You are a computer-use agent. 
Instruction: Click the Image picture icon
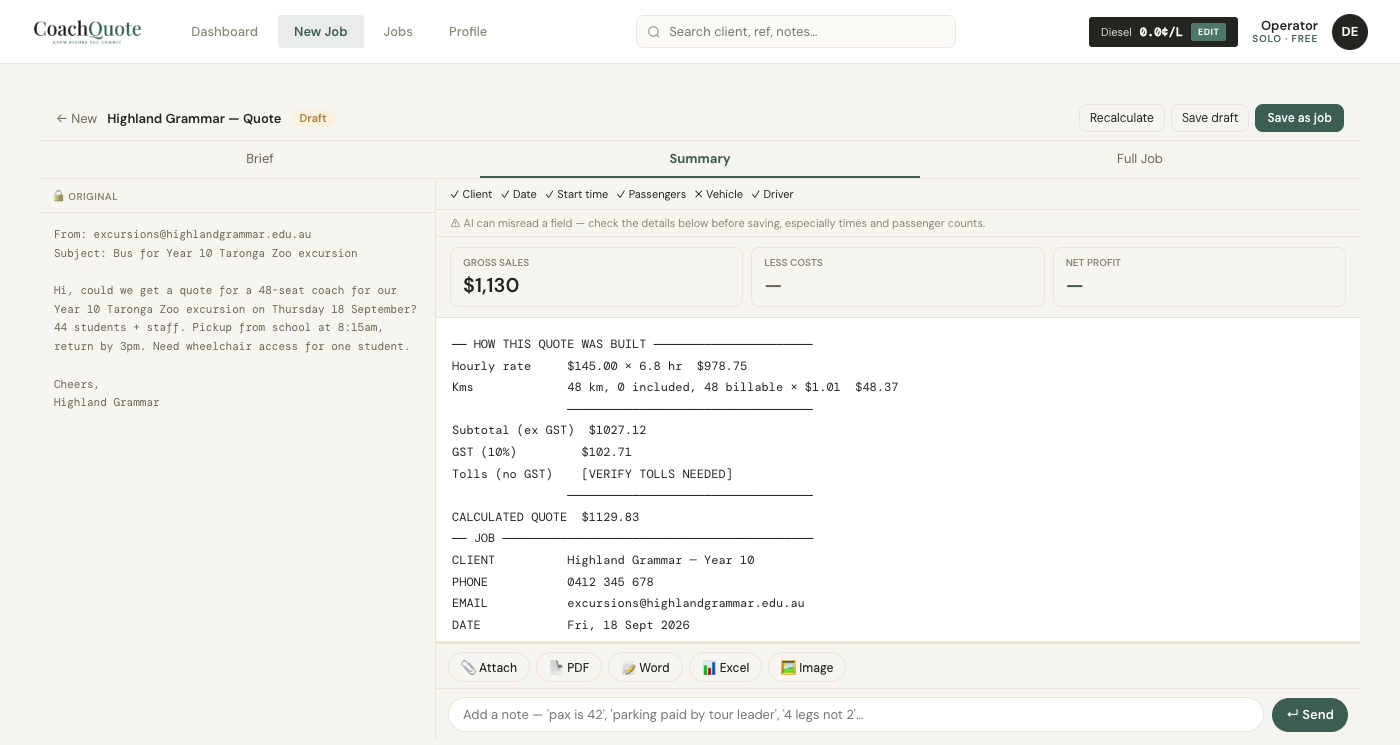[788, 668]
